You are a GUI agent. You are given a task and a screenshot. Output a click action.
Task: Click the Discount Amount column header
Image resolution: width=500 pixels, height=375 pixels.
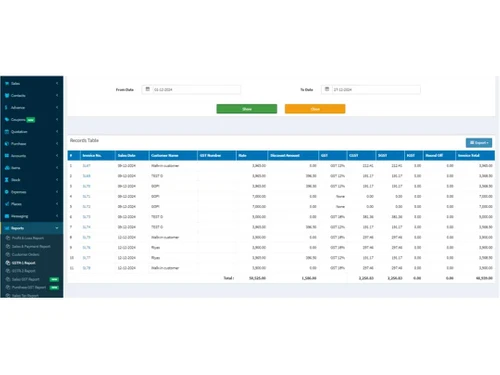pos(293,155)
